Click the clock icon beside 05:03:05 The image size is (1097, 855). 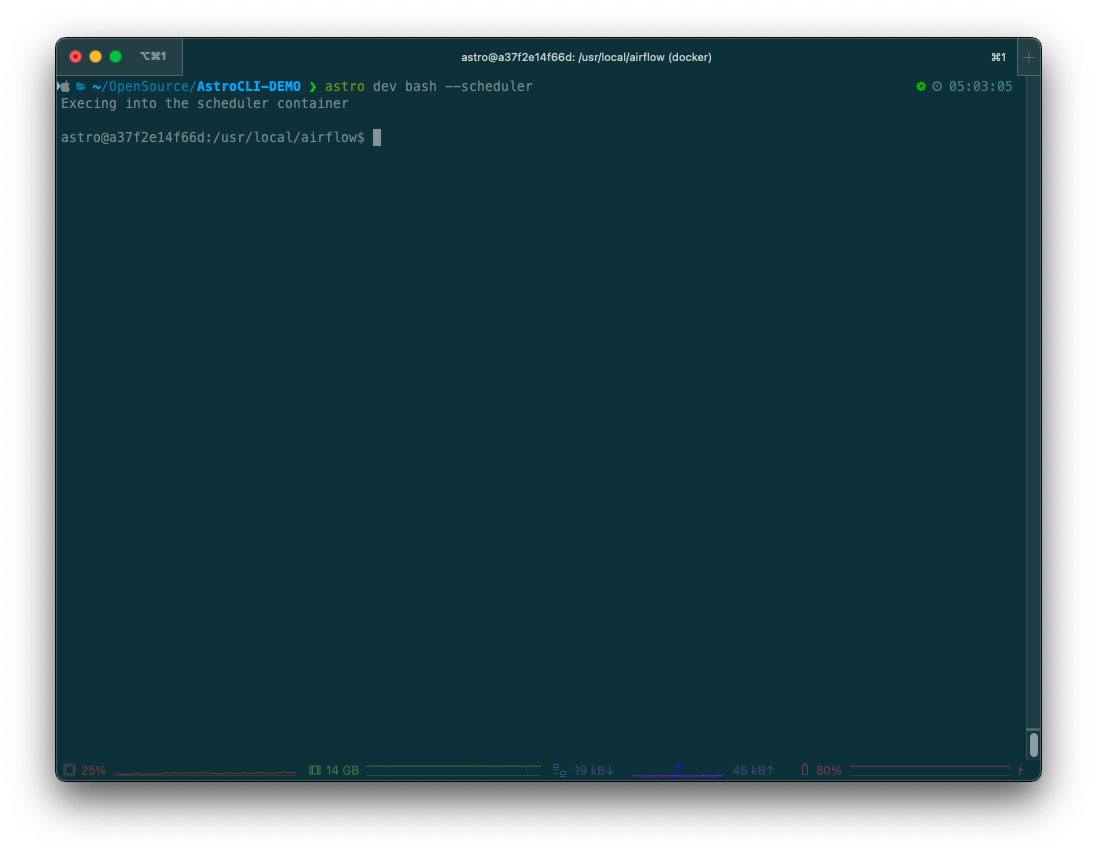tap(937, 86)
